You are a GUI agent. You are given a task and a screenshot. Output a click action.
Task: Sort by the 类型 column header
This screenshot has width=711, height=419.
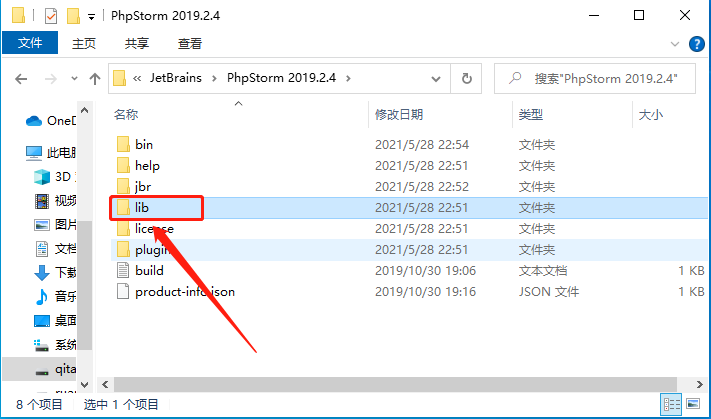click(531, 114)
